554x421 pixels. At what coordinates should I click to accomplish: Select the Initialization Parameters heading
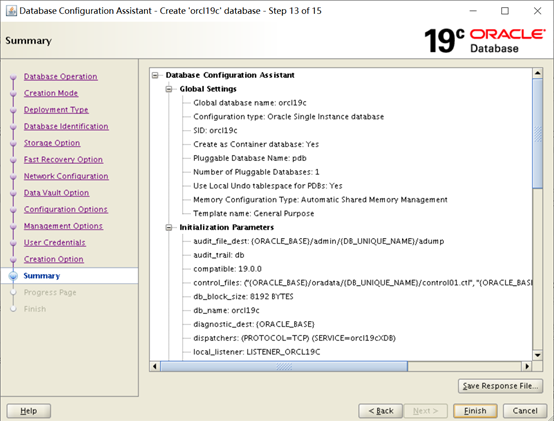click(x=226, y=227)
